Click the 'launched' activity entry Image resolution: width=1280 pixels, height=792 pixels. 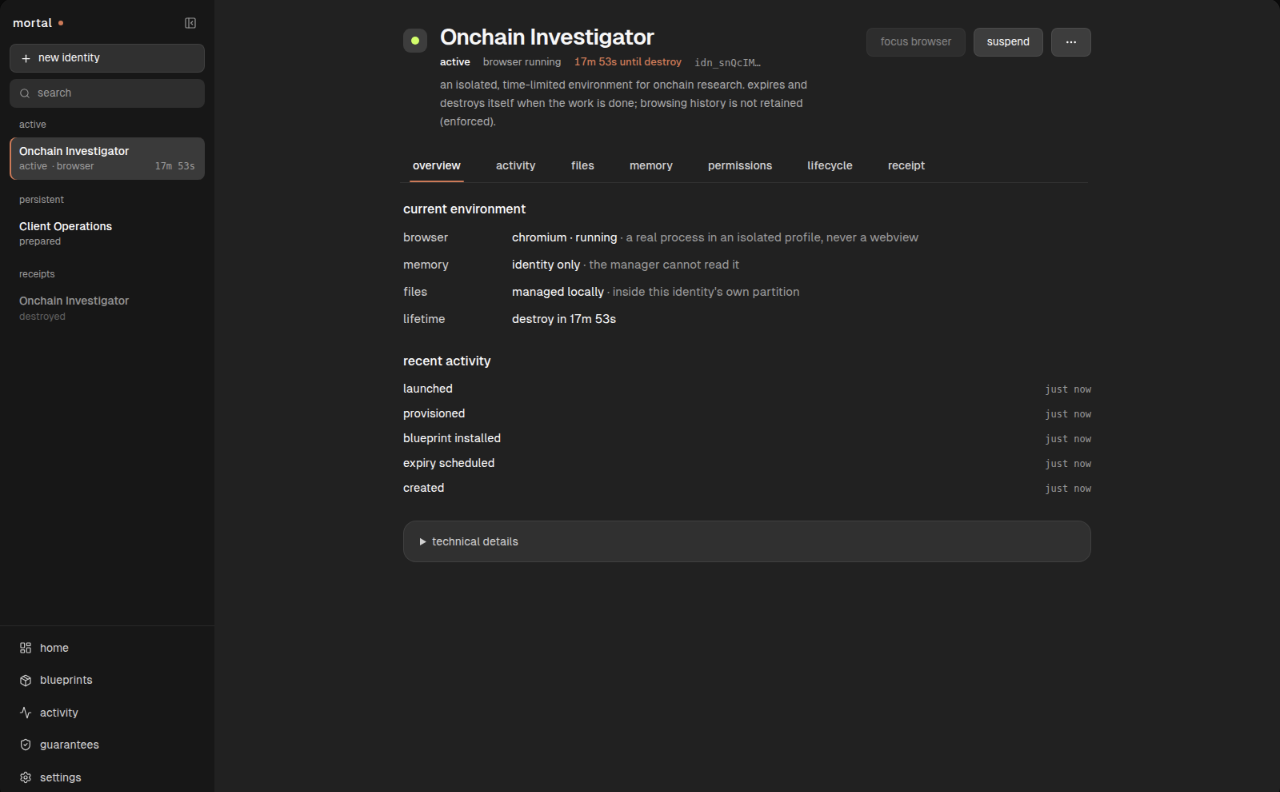pyautogui.click(x=428, y=389)
